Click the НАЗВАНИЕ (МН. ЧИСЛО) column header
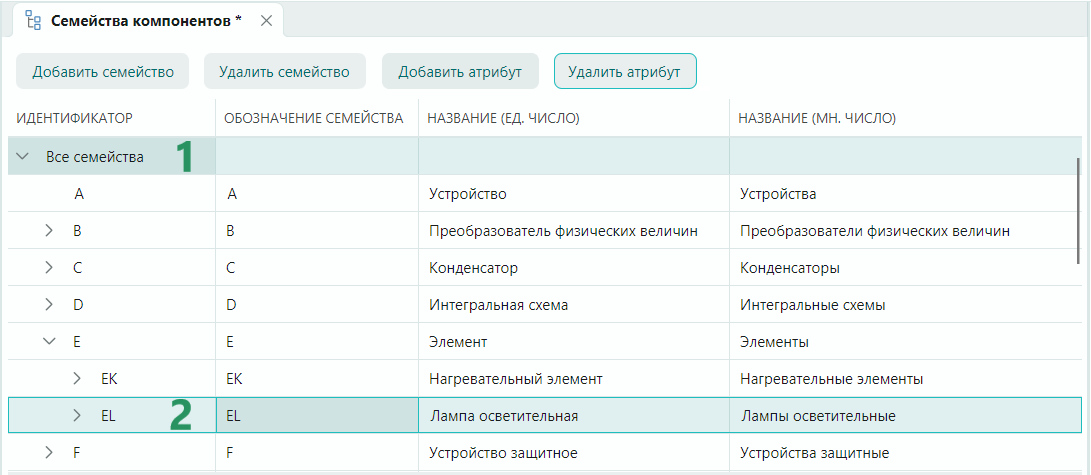The width and height of the screenshot is (1091, 475). [817, 119]
